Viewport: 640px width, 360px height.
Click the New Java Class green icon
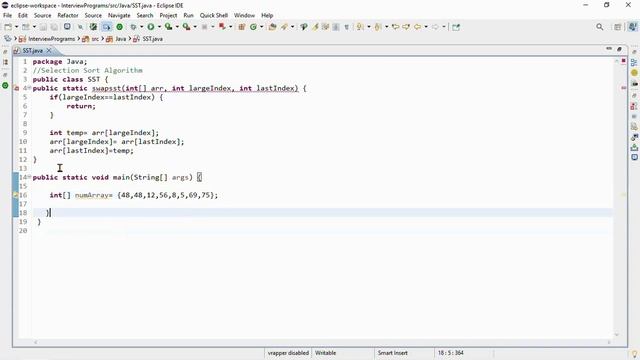tap(253, 27)
